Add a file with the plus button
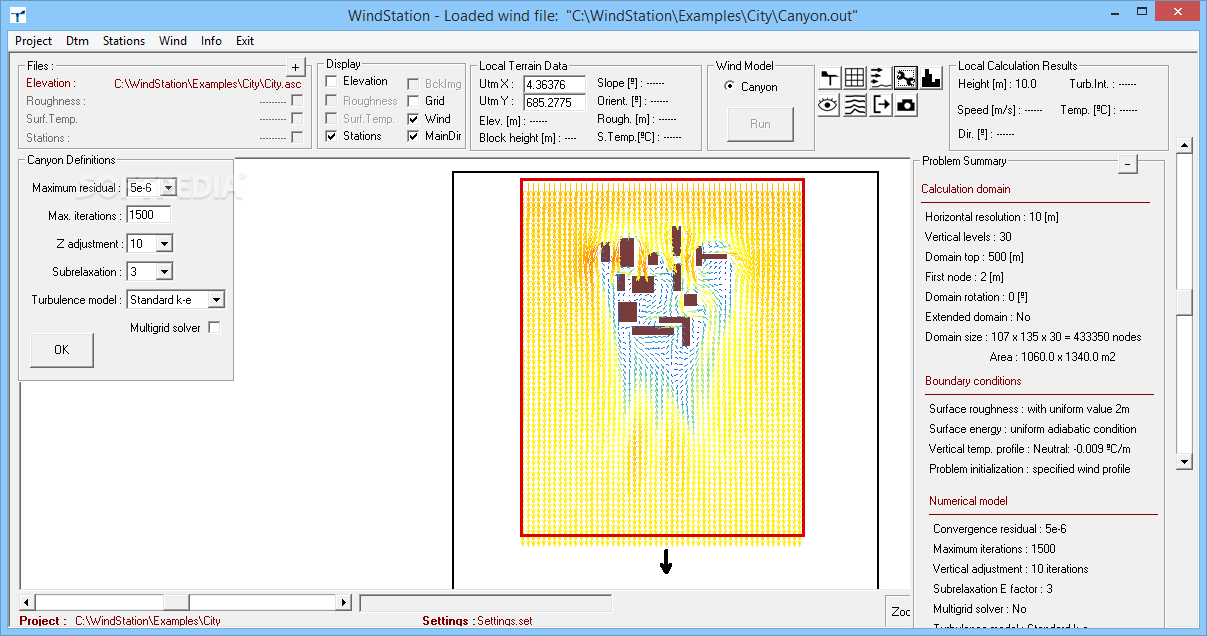The image size is (1207, 636). tap(296, 67)
